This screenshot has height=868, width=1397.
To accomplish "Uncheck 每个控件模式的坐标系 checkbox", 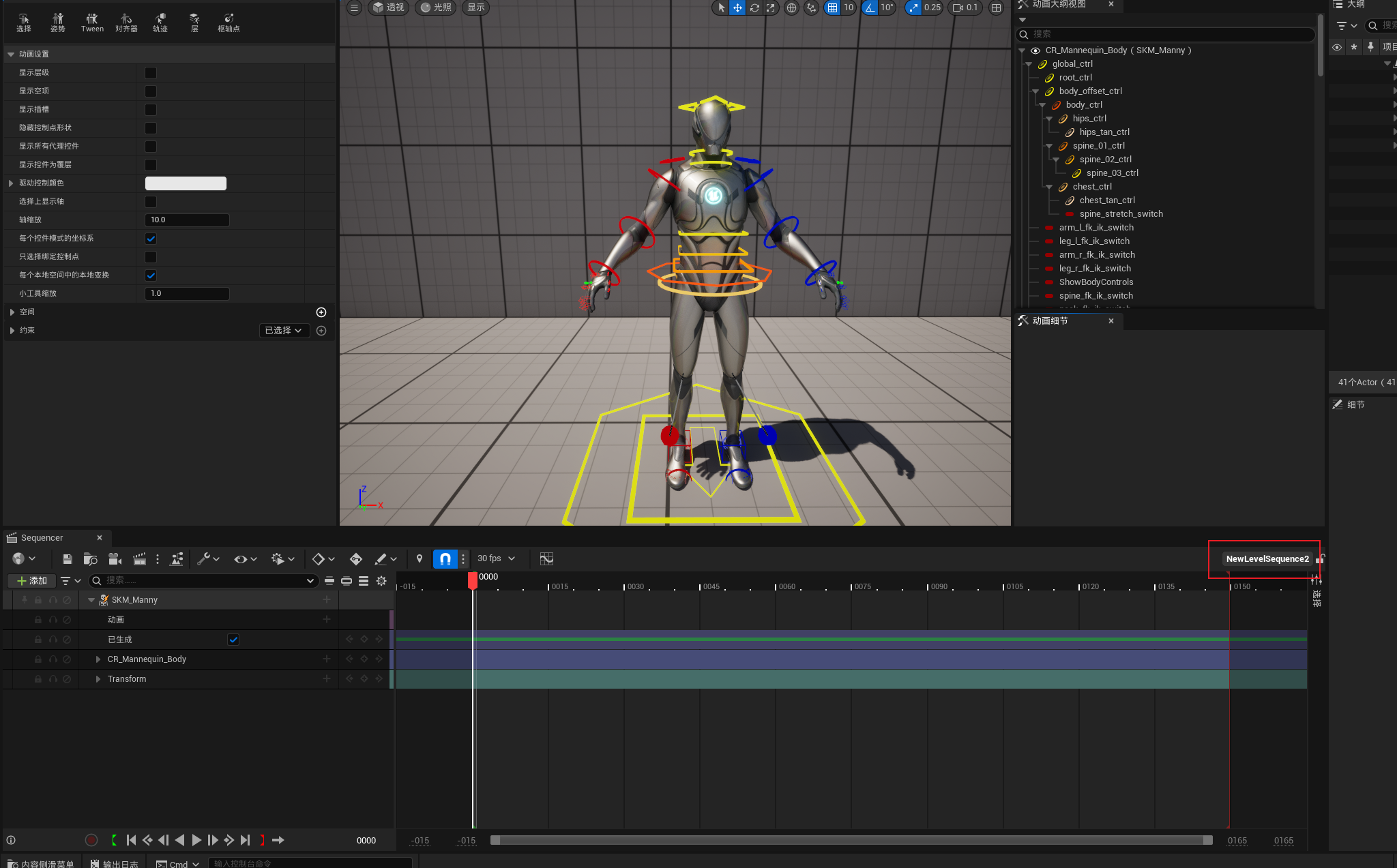I will point(151,239).
